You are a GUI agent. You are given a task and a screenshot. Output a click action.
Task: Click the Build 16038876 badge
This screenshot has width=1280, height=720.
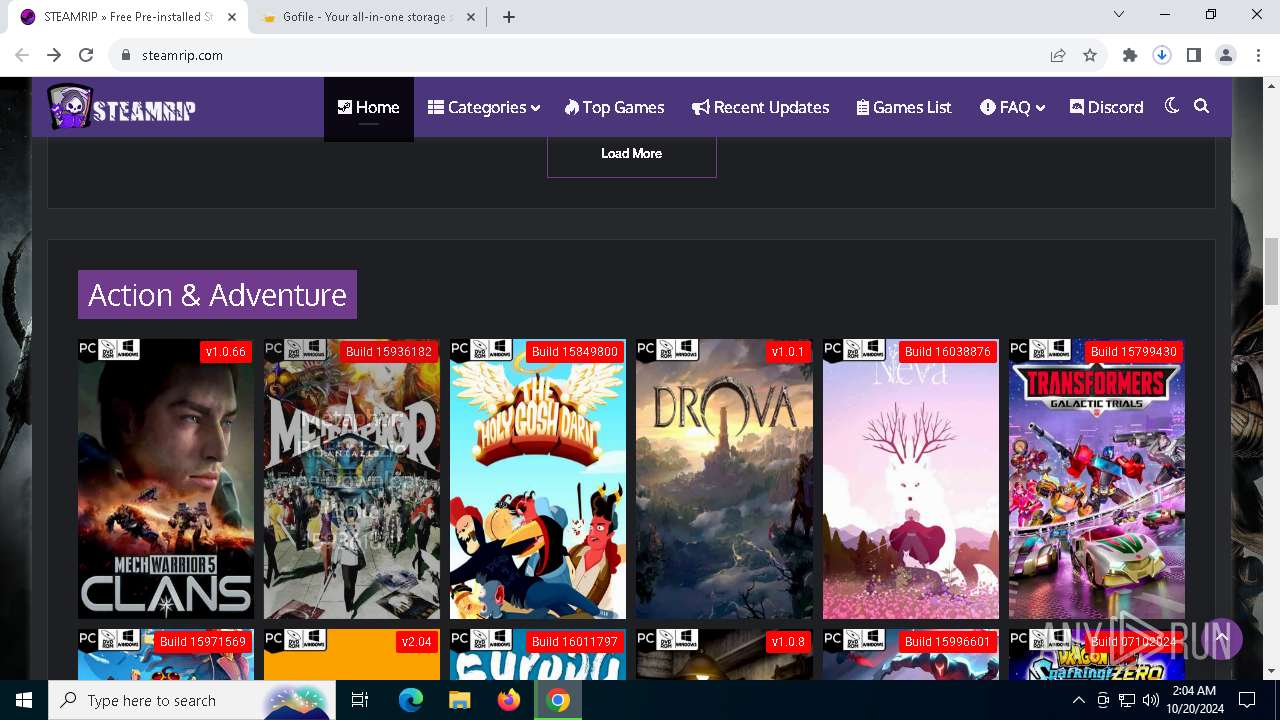click(947, 352)
